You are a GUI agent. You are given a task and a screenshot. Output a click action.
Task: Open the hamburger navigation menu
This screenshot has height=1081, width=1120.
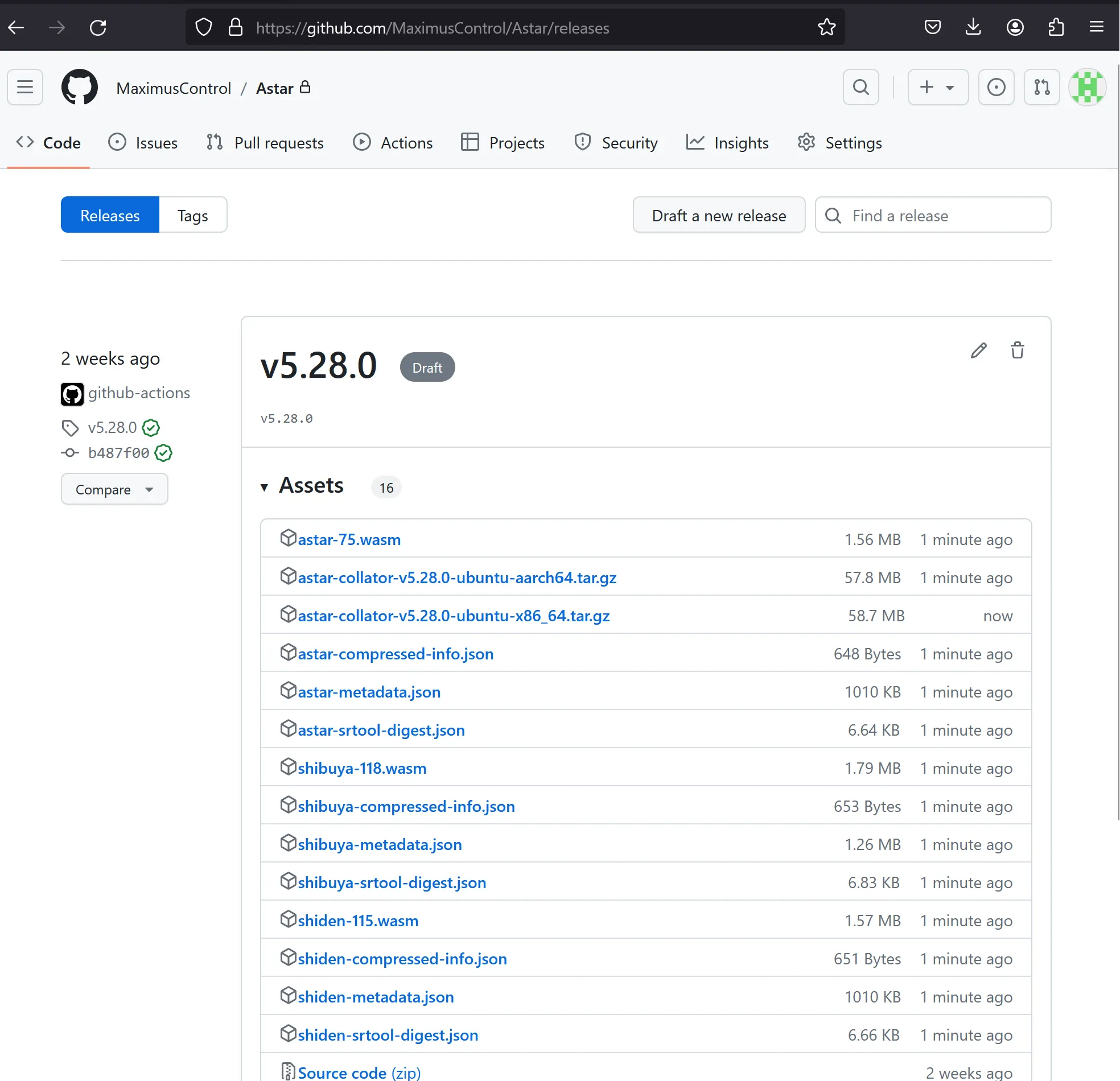[x=25, y=88]
